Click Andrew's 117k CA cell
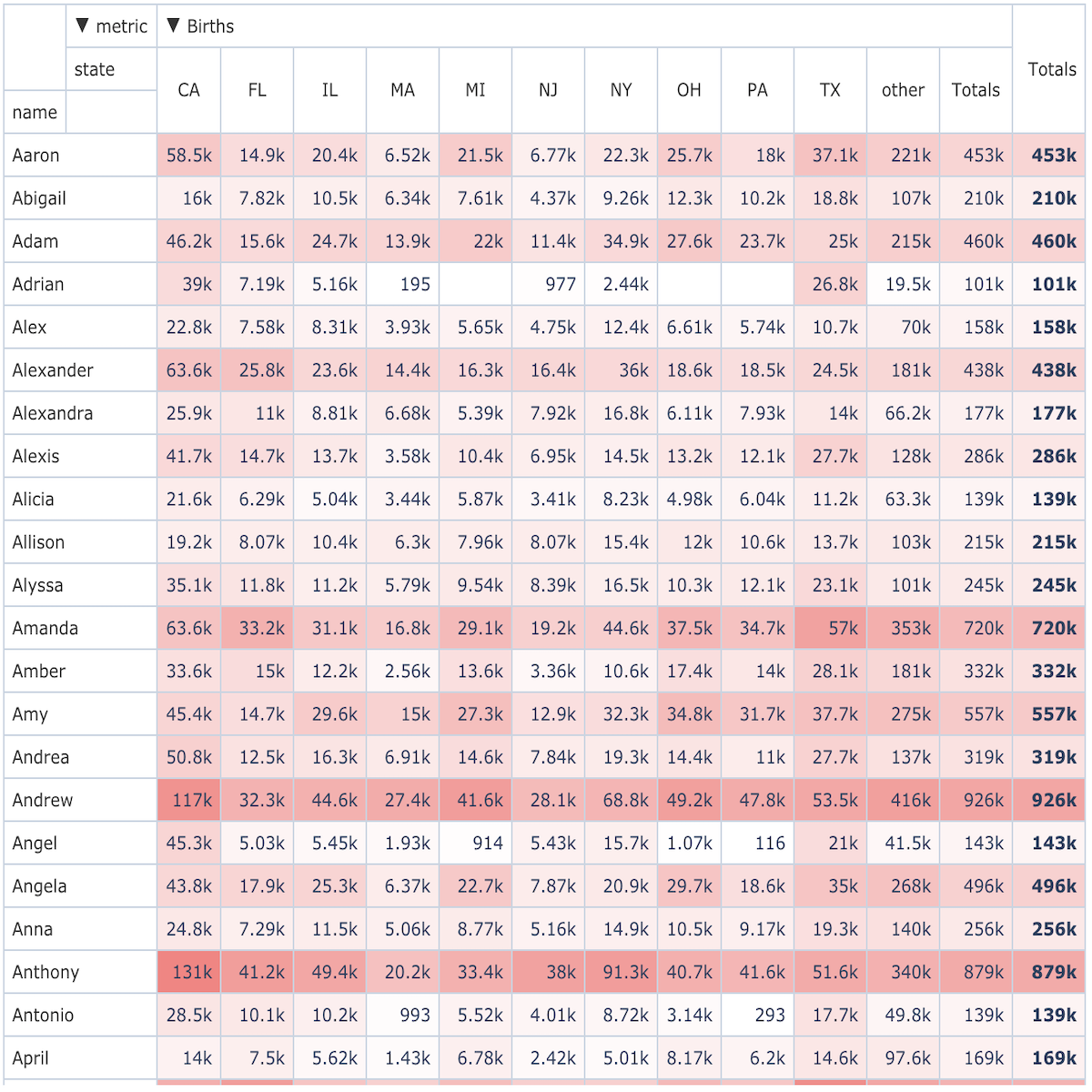 188,800
